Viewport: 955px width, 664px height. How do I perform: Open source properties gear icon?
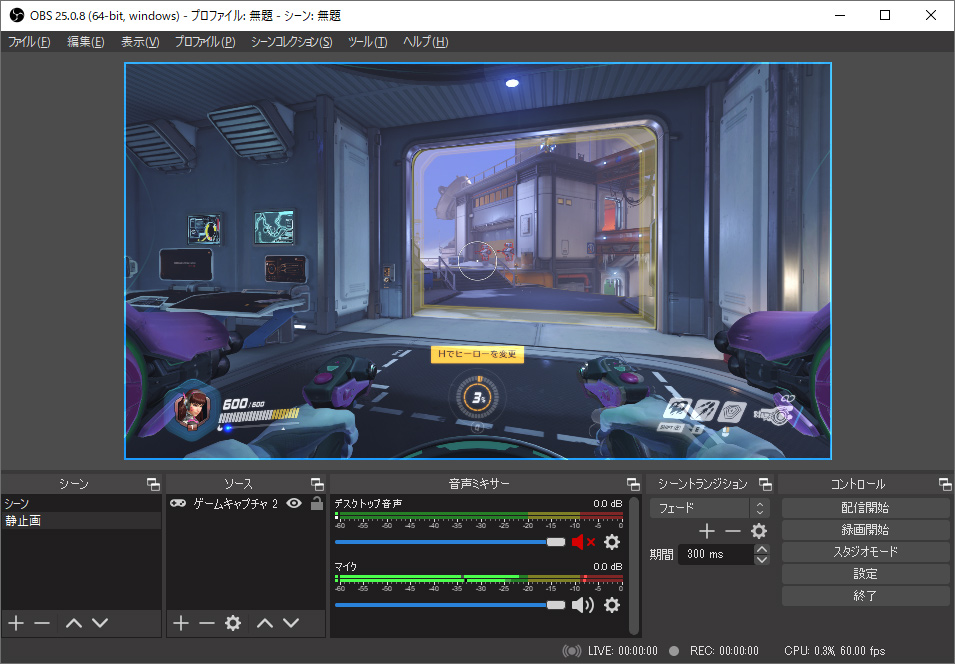click(x=233, y=623)
